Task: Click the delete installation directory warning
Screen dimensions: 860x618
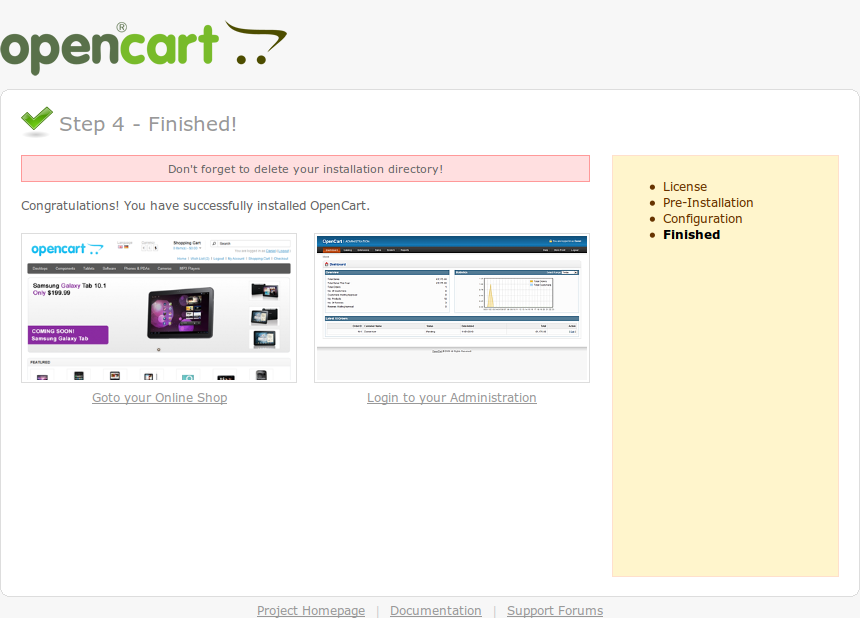Action: (305, 169)
